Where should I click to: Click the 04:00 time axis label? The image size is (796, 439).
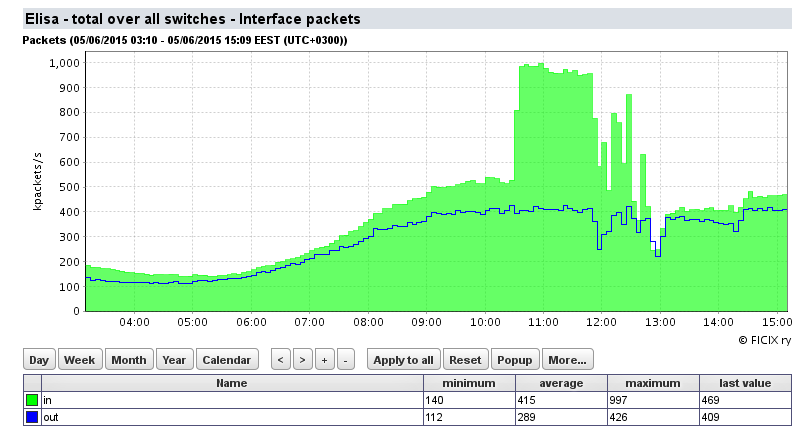(134, 322)
